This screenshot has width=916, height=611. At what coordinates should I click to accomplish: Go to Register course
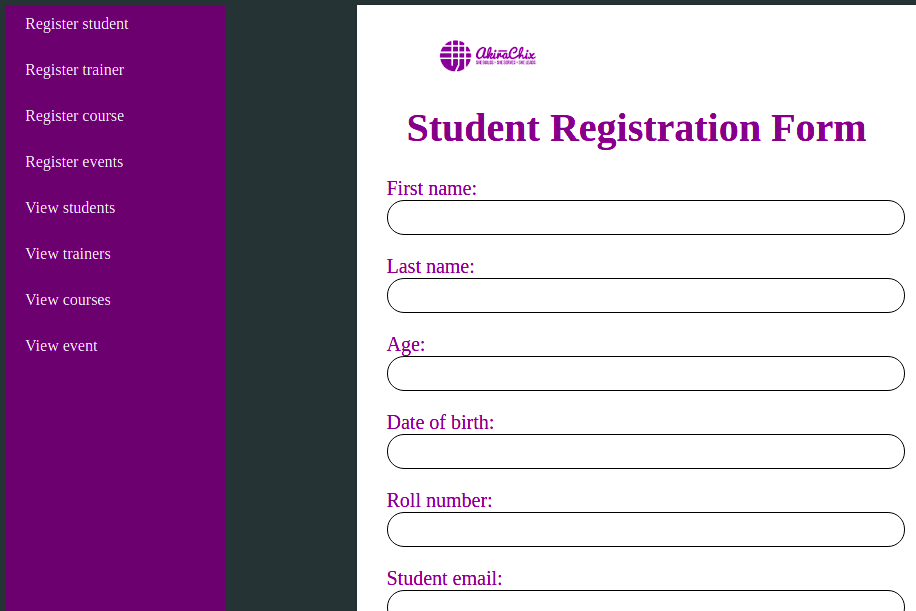coord(75,116)
